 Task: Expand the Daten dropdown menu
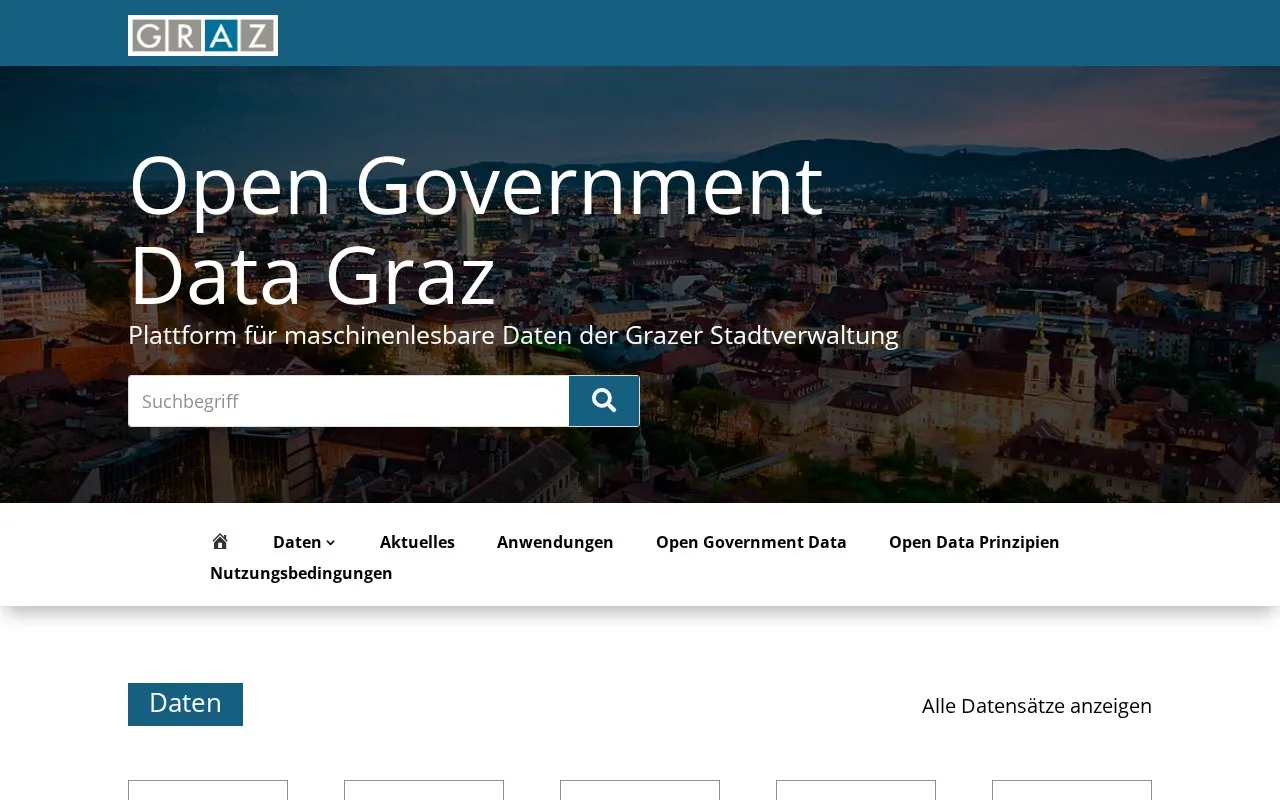click(x=304, y=542)
